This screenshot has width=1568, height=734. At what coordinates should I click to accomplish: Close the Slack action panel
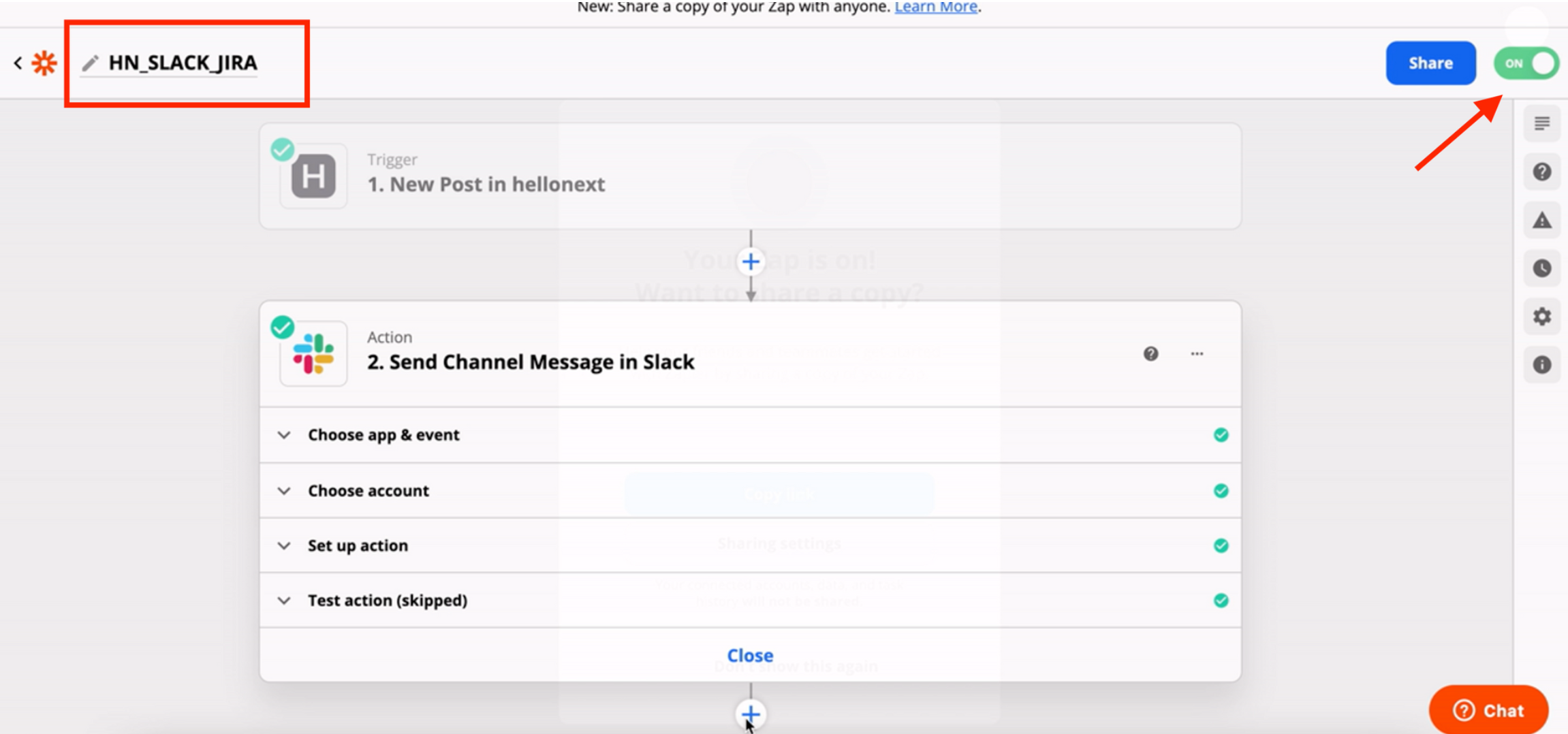point(750,655)
